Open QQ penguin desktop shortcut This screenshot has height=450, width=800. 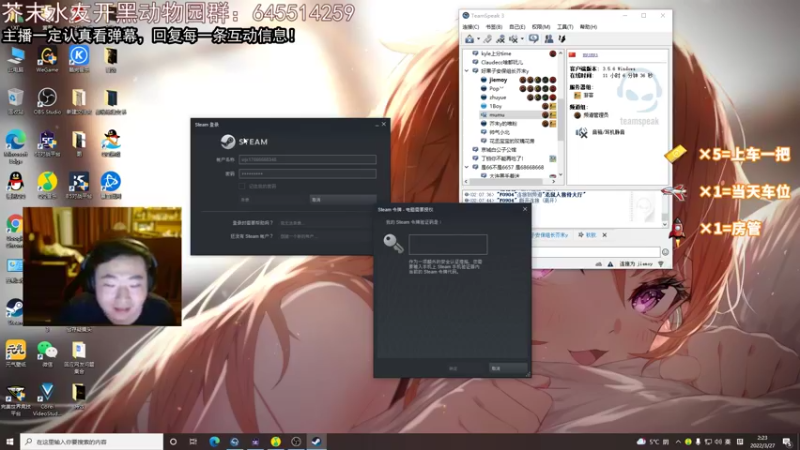pyautogui.click(x=15, y=185)
